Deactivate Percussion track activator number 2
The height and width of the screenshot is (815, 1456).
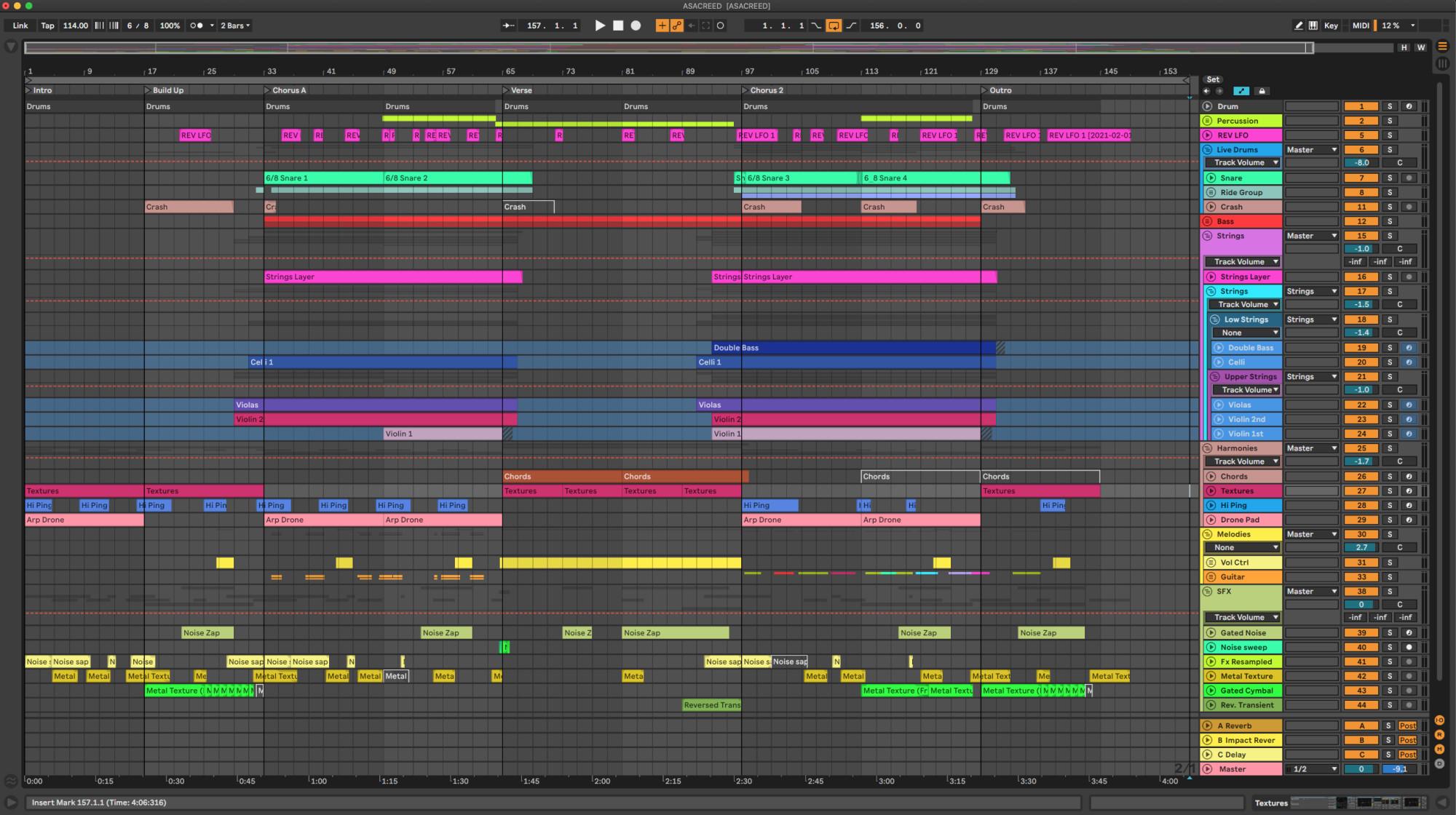[1361, 121]
